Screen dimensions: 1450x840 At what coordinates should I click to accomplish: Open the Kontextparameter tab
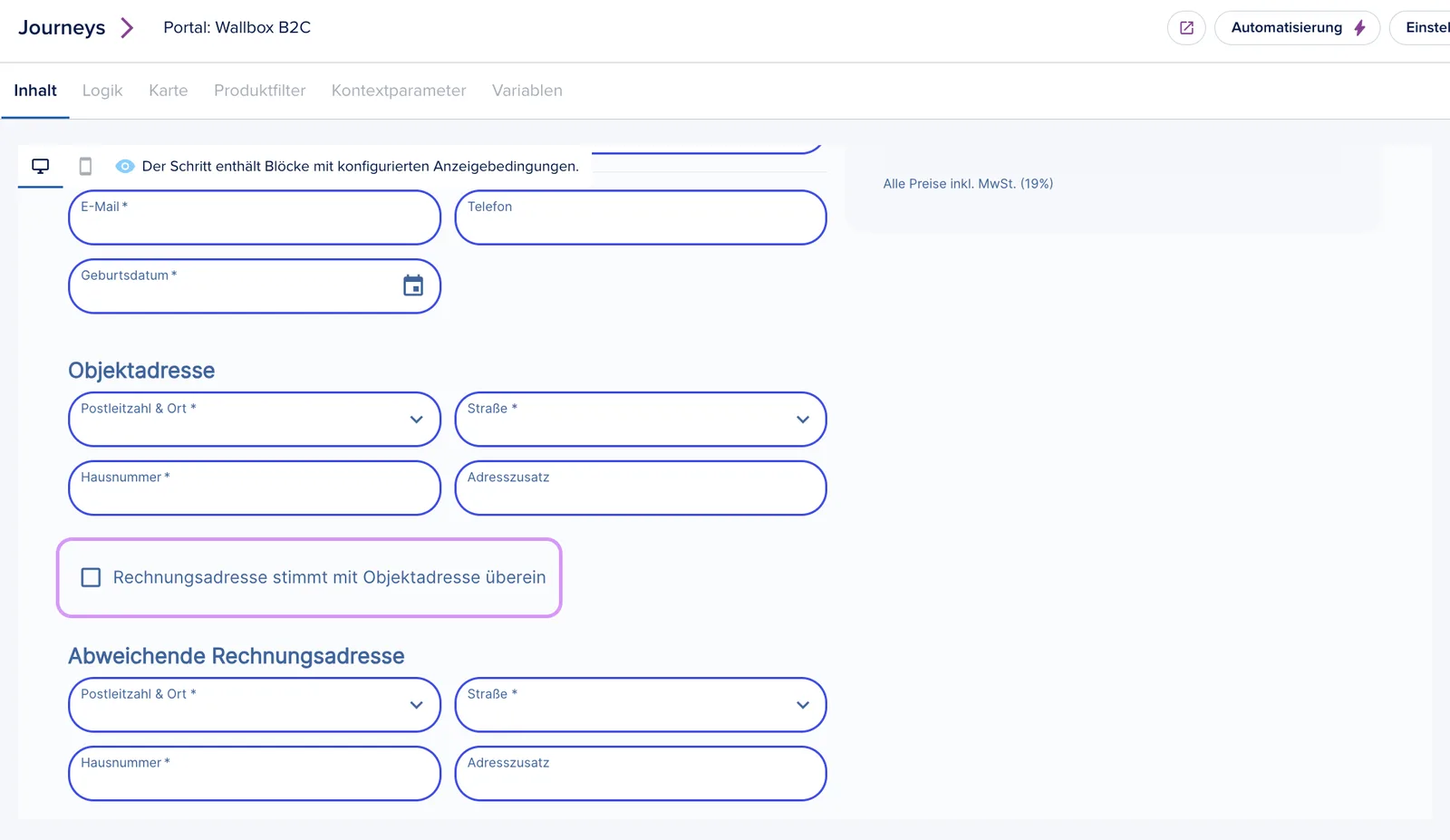399,91
